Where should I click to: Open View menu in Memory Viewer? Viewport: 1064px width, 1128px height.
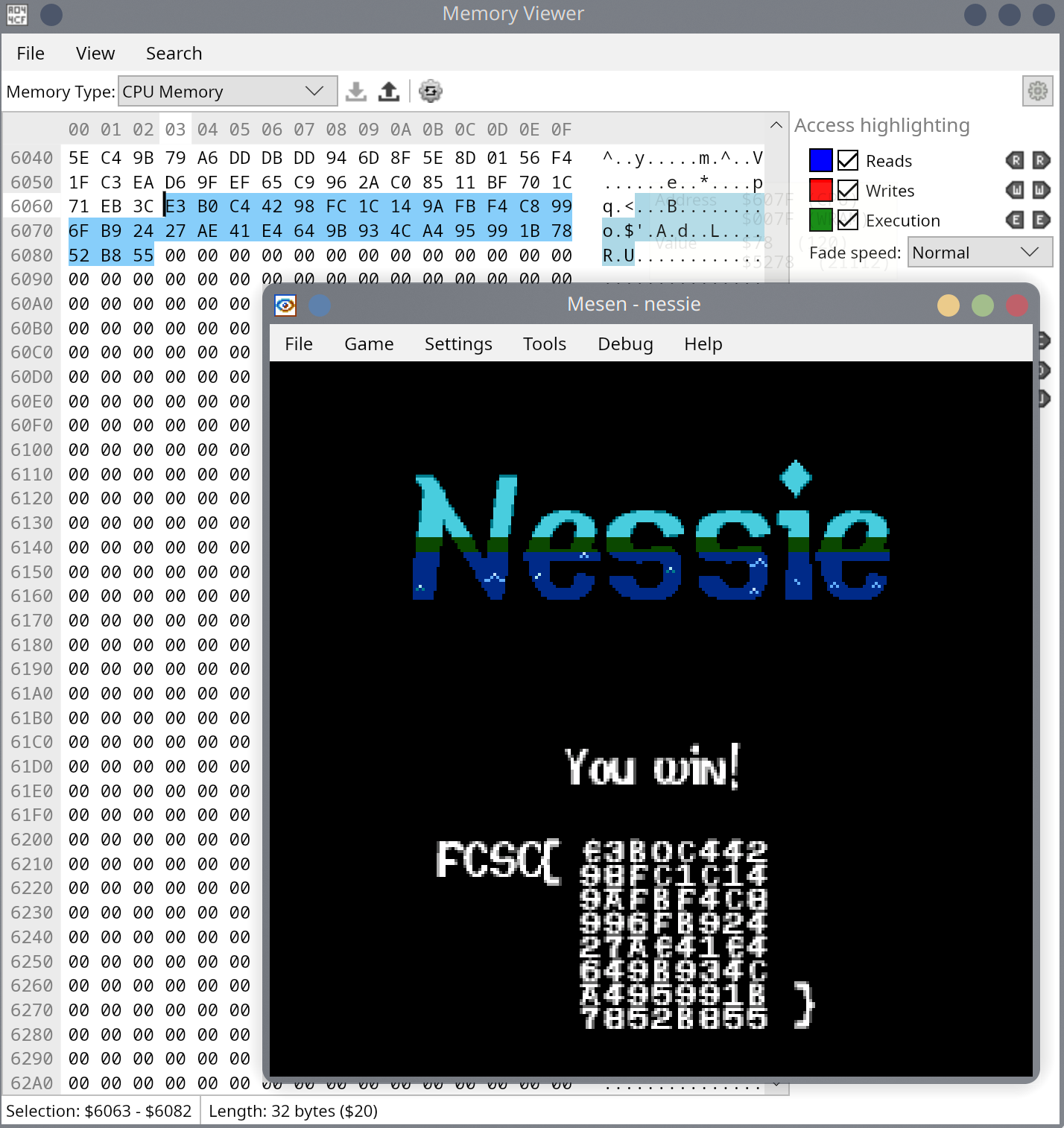coord(95,53)
